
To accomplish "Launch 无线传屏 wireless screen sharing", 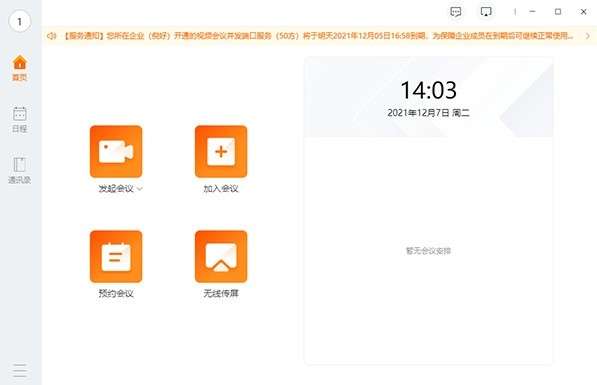I will click(221, 256).
